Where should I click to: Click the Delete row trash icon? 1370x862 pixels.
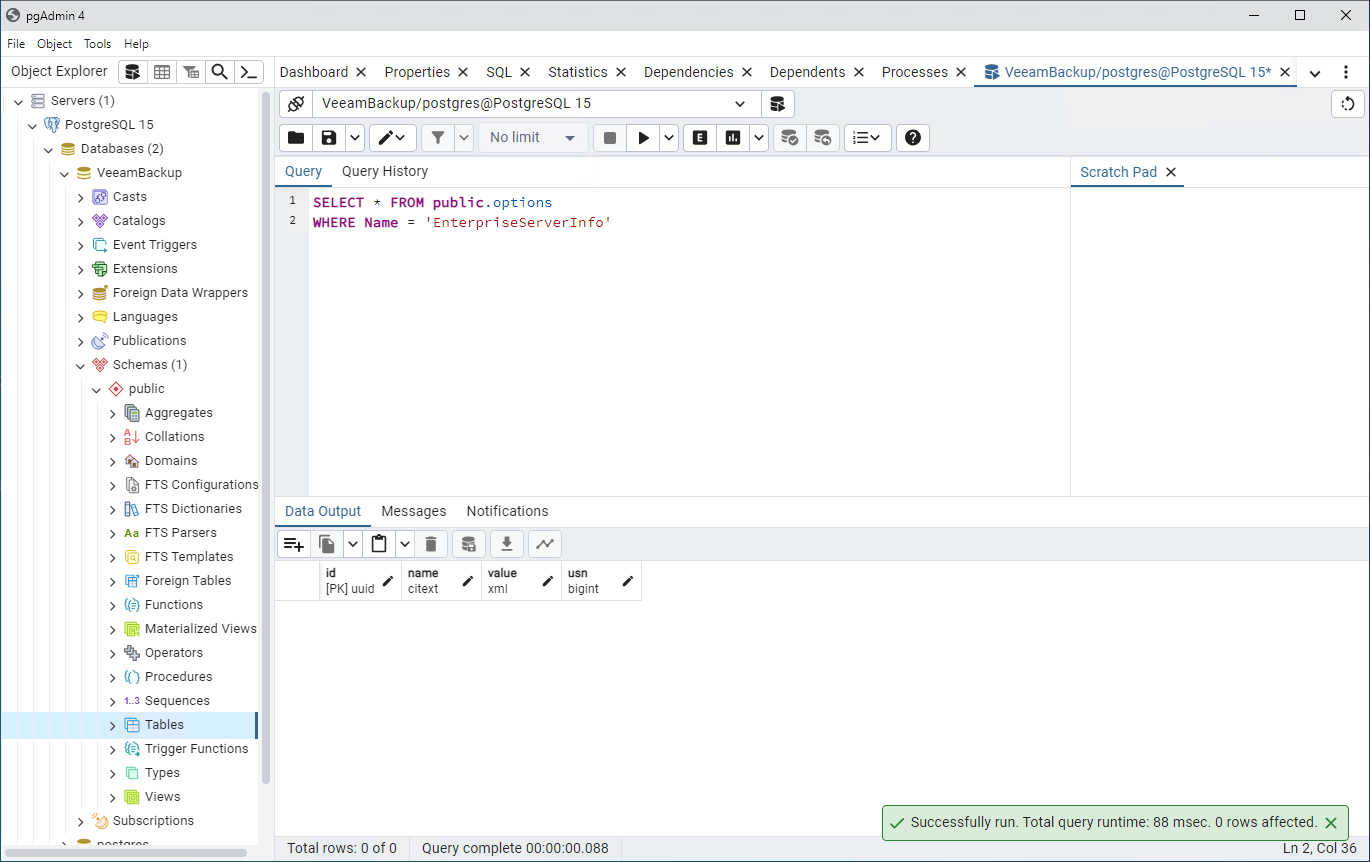(431, 544)
